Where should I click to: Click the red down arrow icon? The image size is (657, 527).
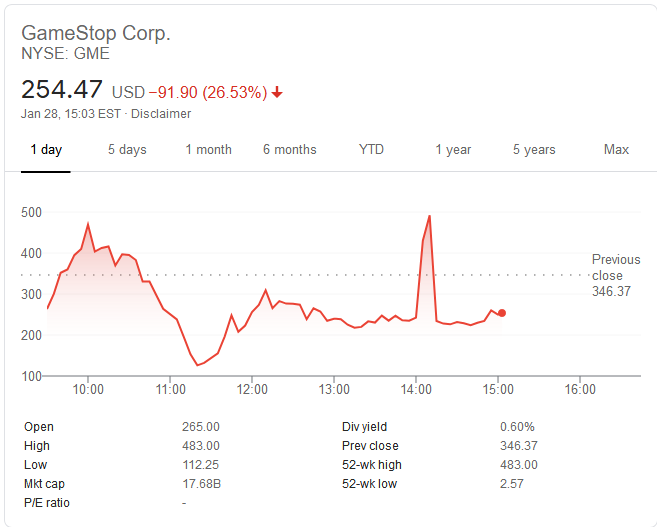pos(277,93)
